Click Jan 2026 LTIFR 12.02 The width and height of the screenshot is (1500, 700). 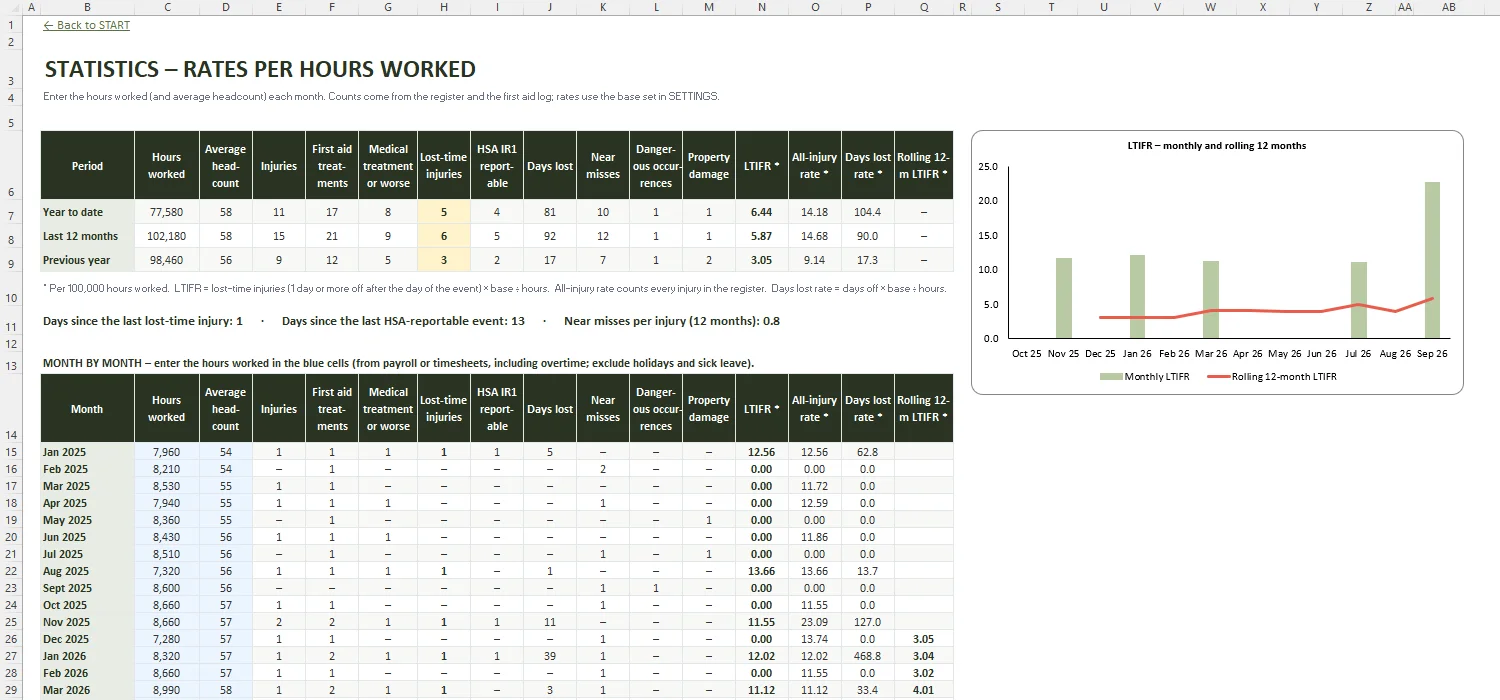762,656
